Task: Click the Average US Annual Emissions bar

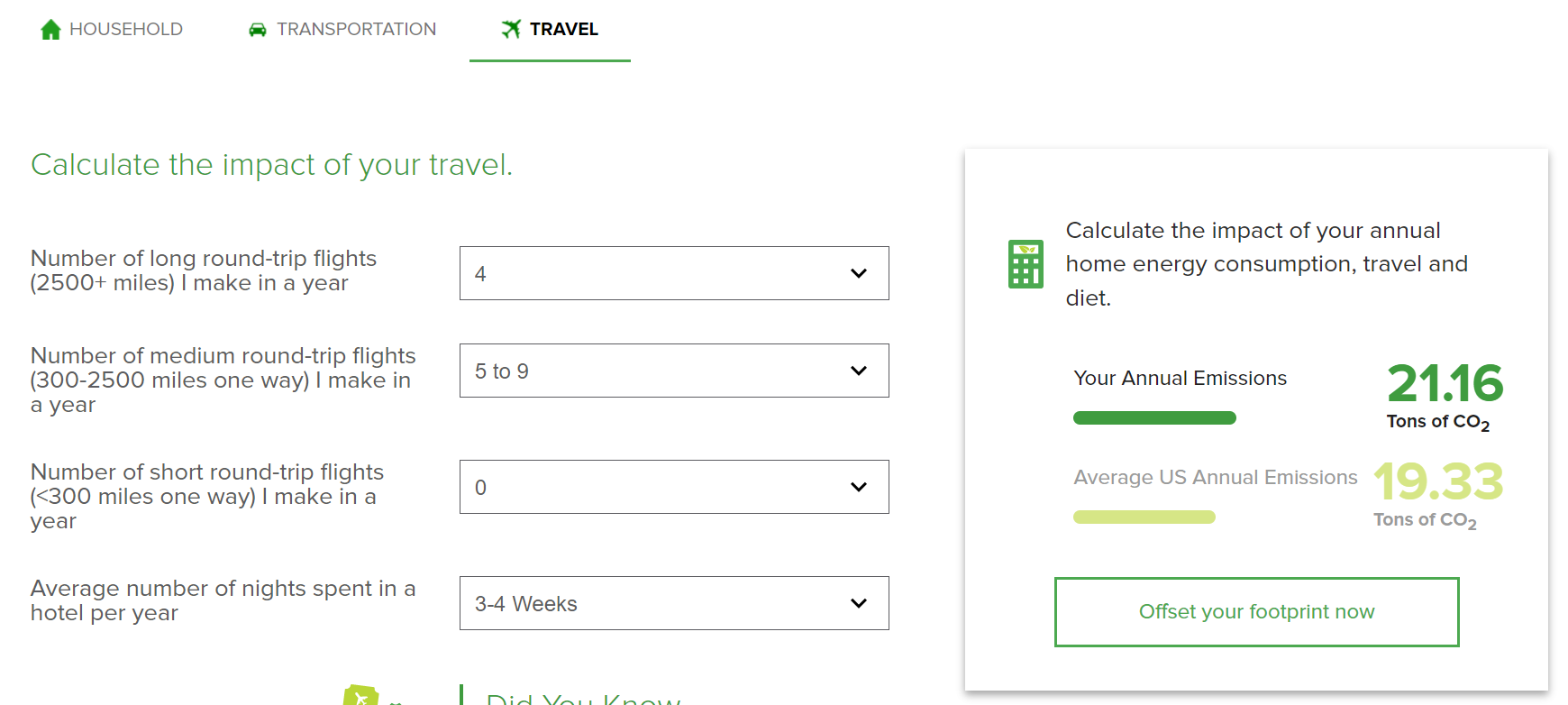Action: 1143,517
